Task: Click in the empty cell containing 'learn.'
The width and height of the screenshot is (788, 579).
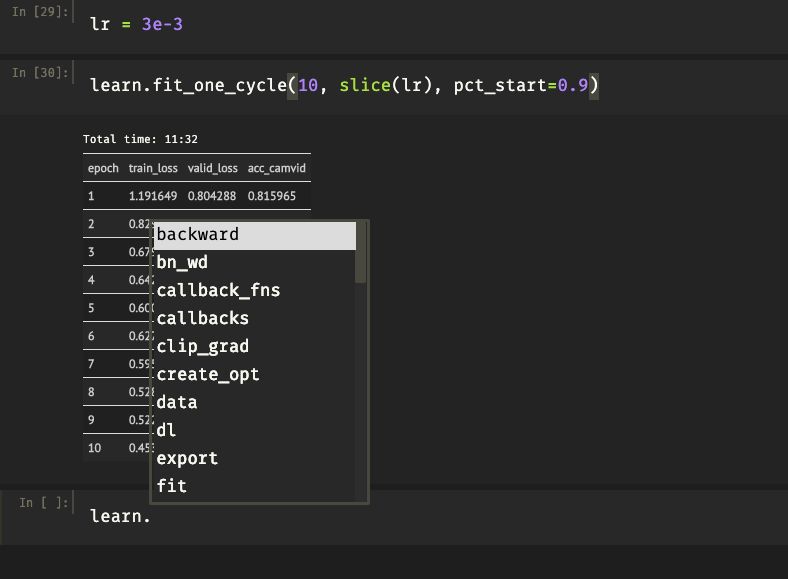Action: (x=430, y=517)
